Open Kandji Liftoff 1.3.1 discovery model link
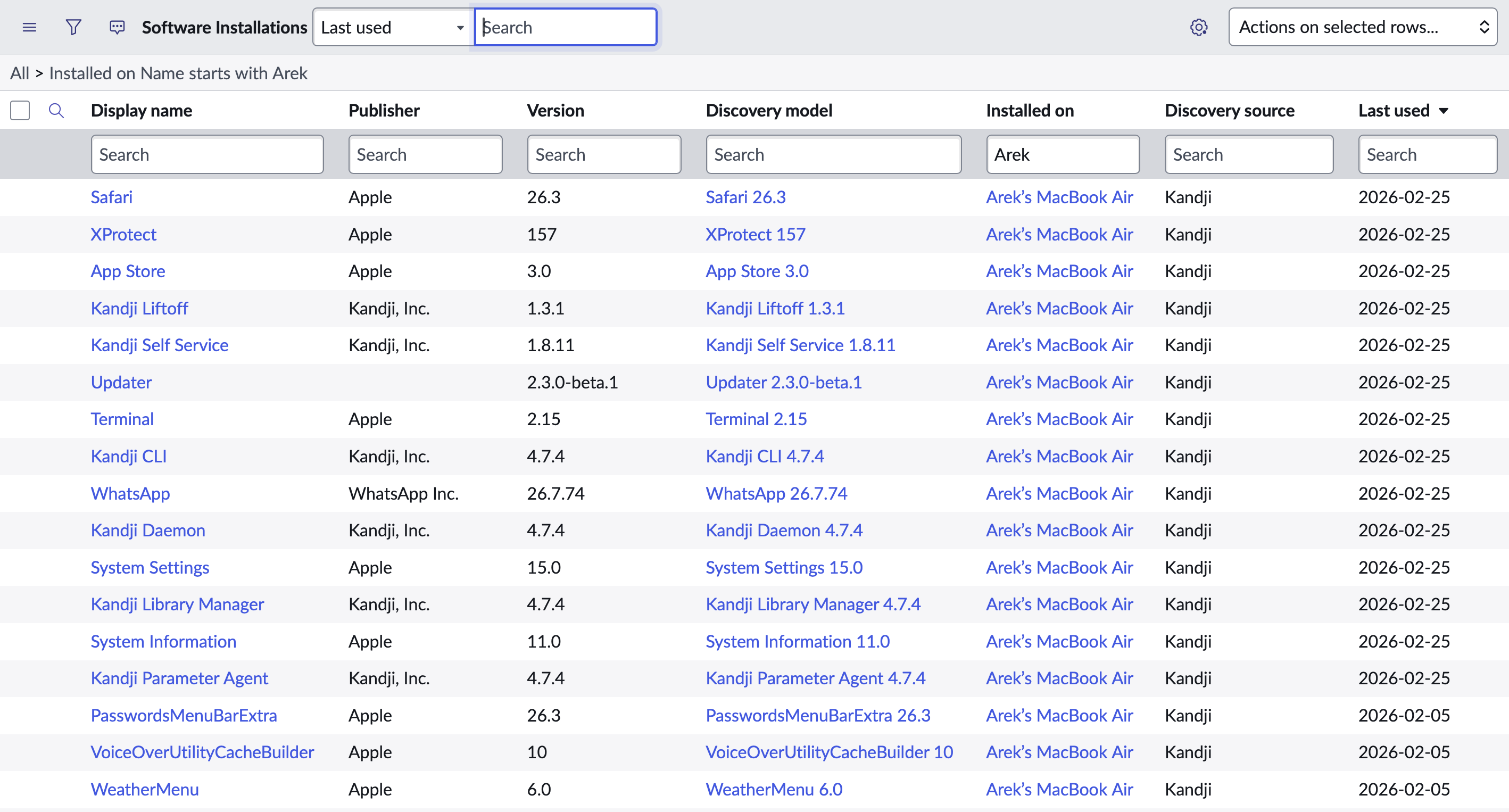Image resolution: width=1509 pixels, height=812 pixels. pyautogui.click(x=775, y=308)
